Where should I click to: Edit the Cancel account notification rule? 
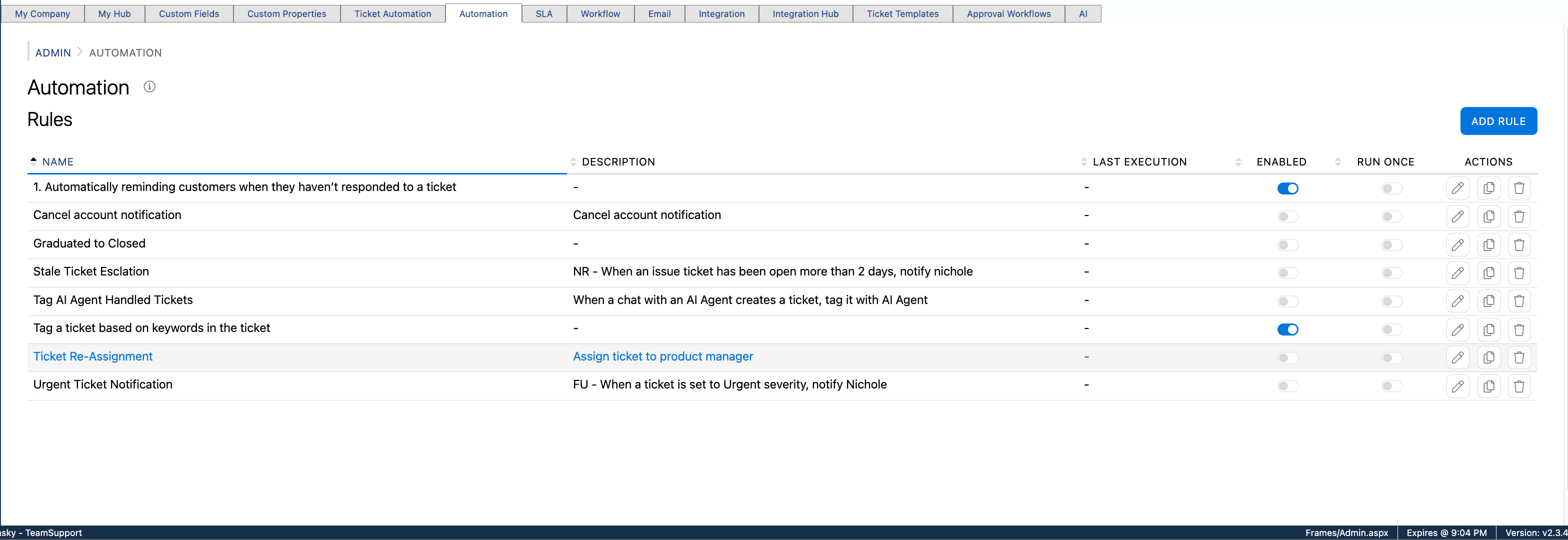click(1457, 216)
